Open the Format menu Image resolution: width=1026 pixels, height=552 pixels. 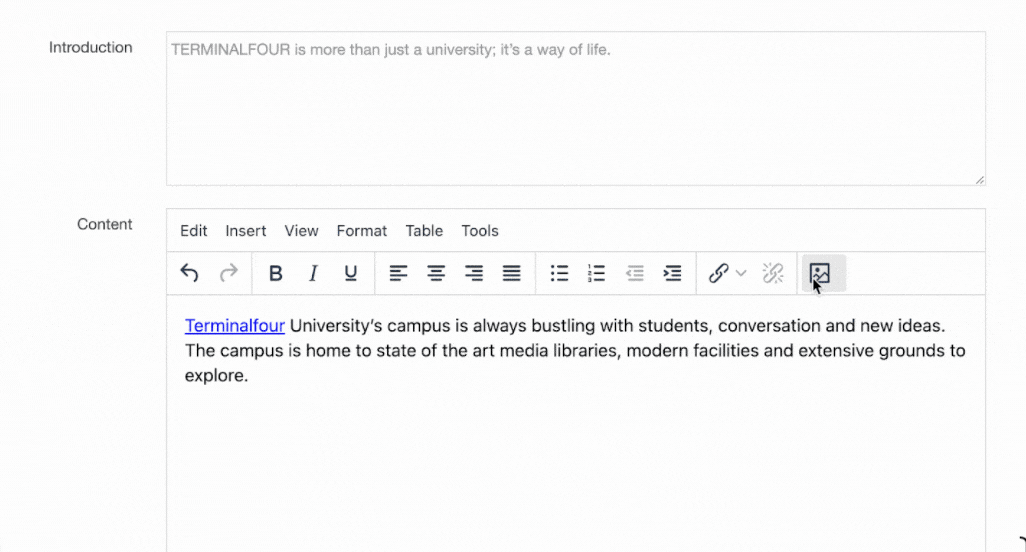[x=361, y=231]
